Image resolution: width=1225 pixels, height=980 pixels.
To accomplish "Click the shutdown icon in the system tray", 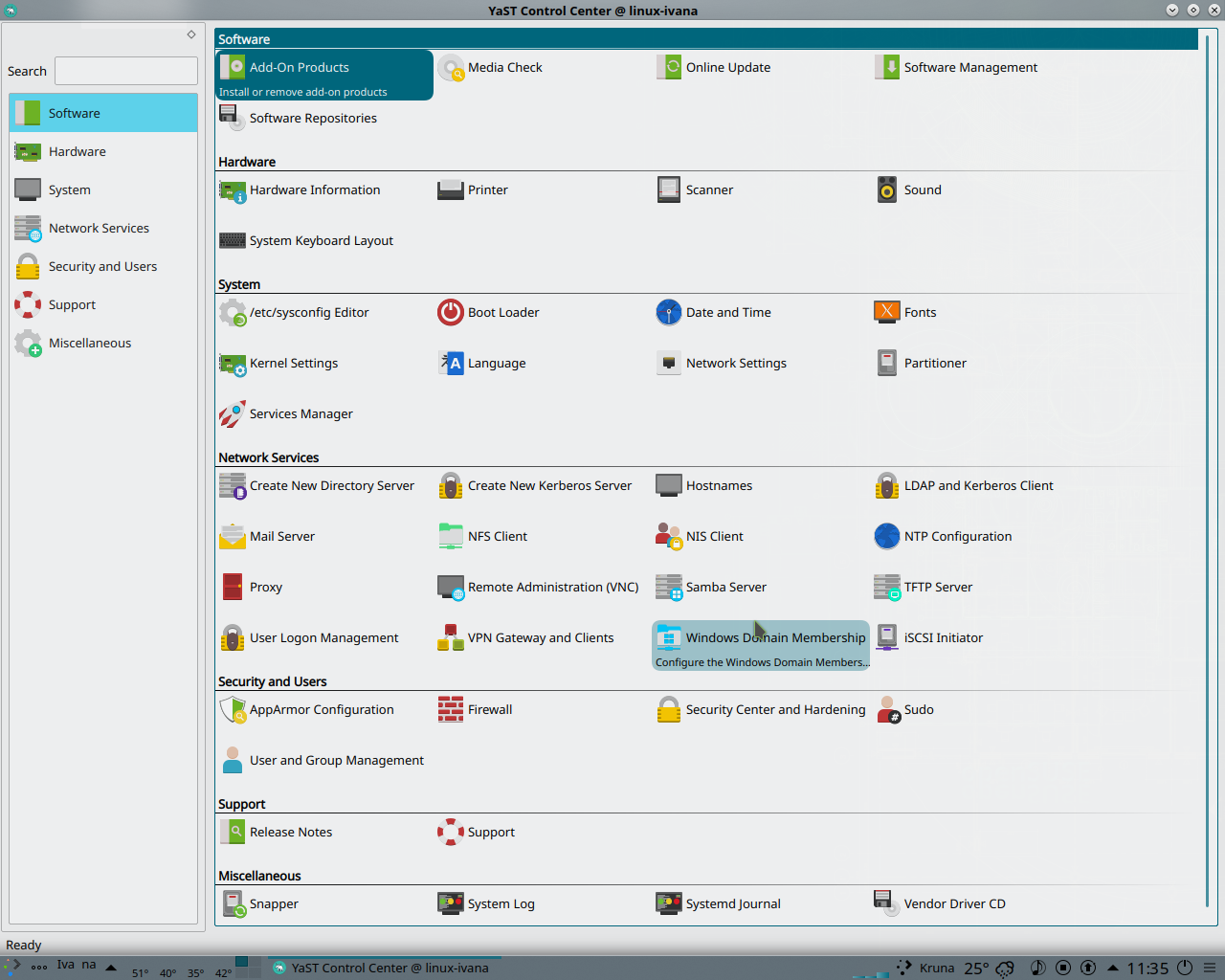I will pos(1184,968).
